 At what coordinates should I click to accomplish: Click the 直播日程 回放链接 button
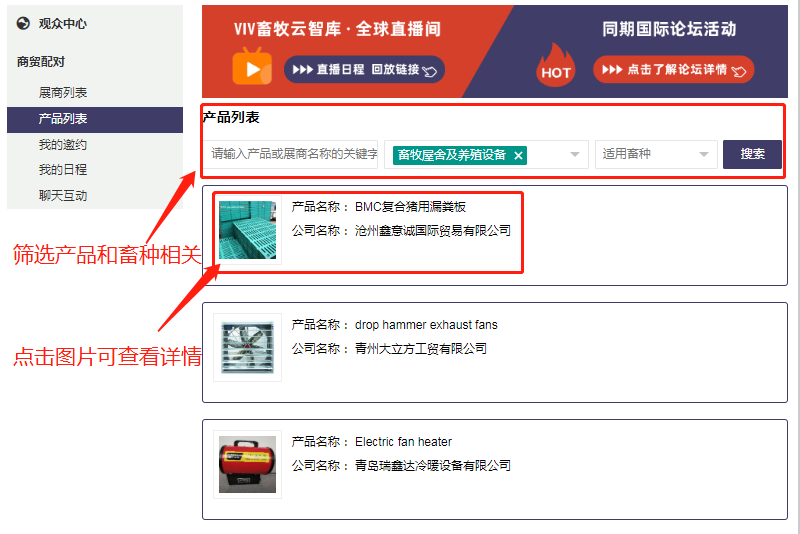tap(364, 69)
